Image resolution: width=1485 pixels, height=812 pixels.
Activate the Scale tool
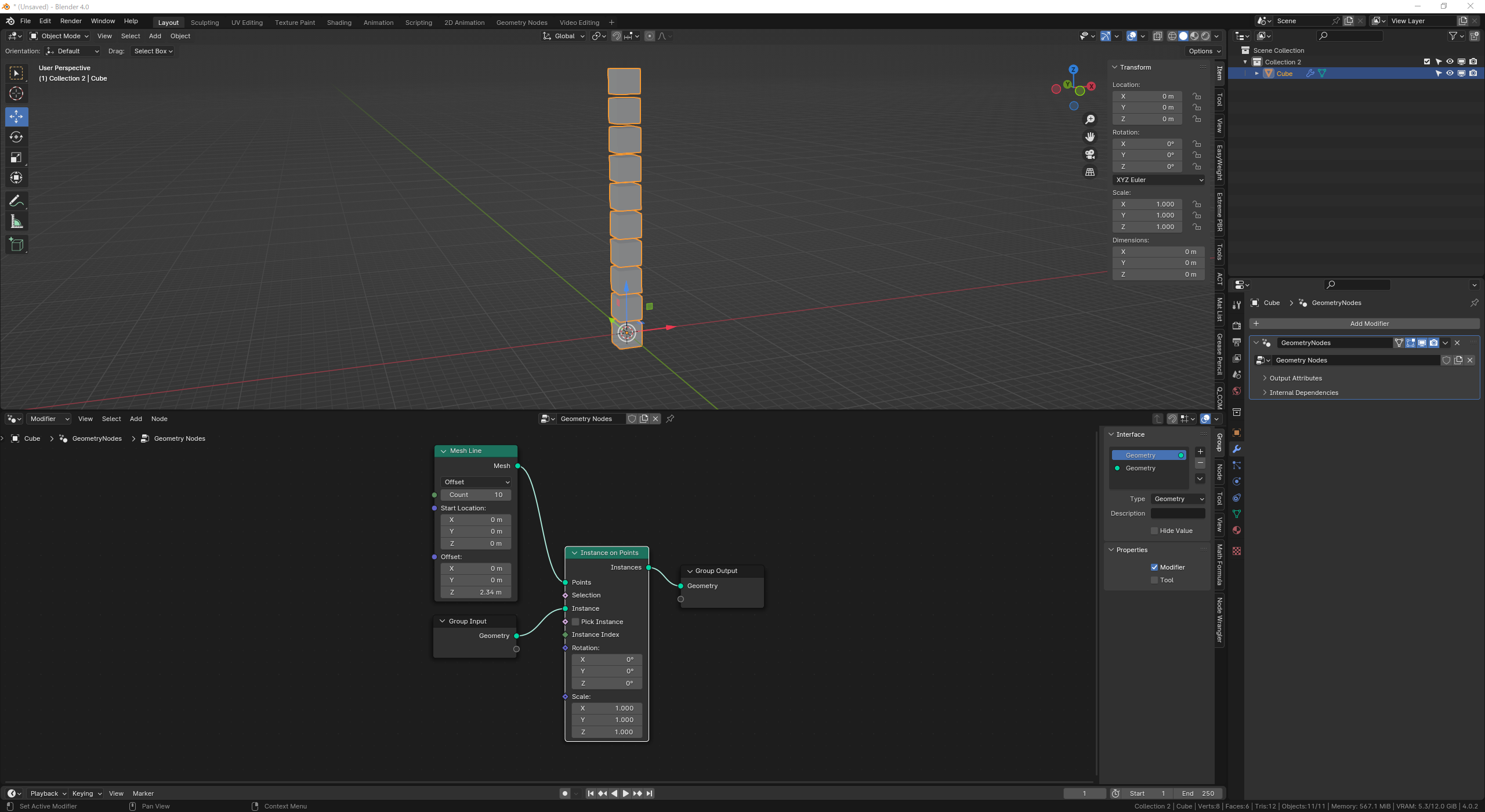tap(16, 157)
